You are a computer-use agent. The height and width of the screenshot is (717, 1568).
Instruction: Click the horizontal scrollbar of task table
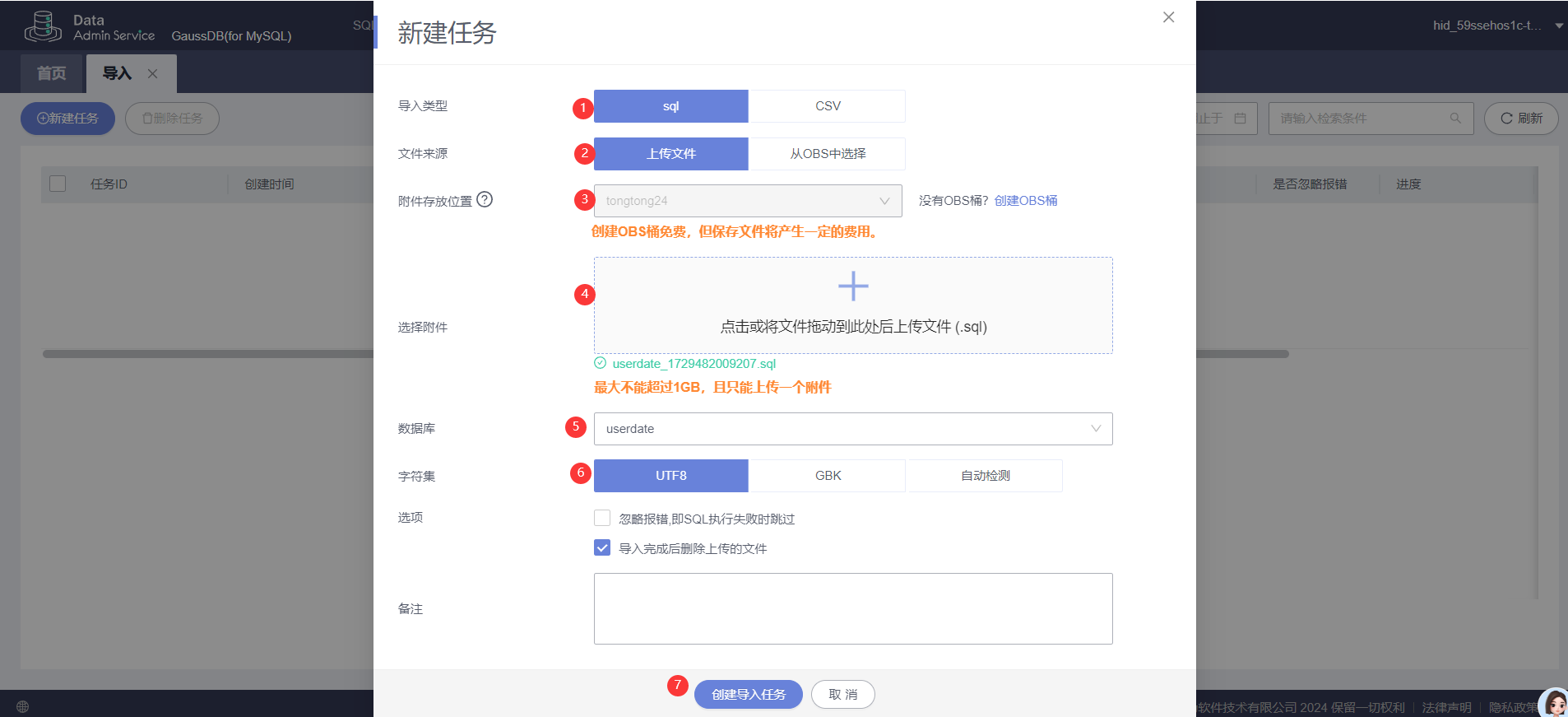666,354
